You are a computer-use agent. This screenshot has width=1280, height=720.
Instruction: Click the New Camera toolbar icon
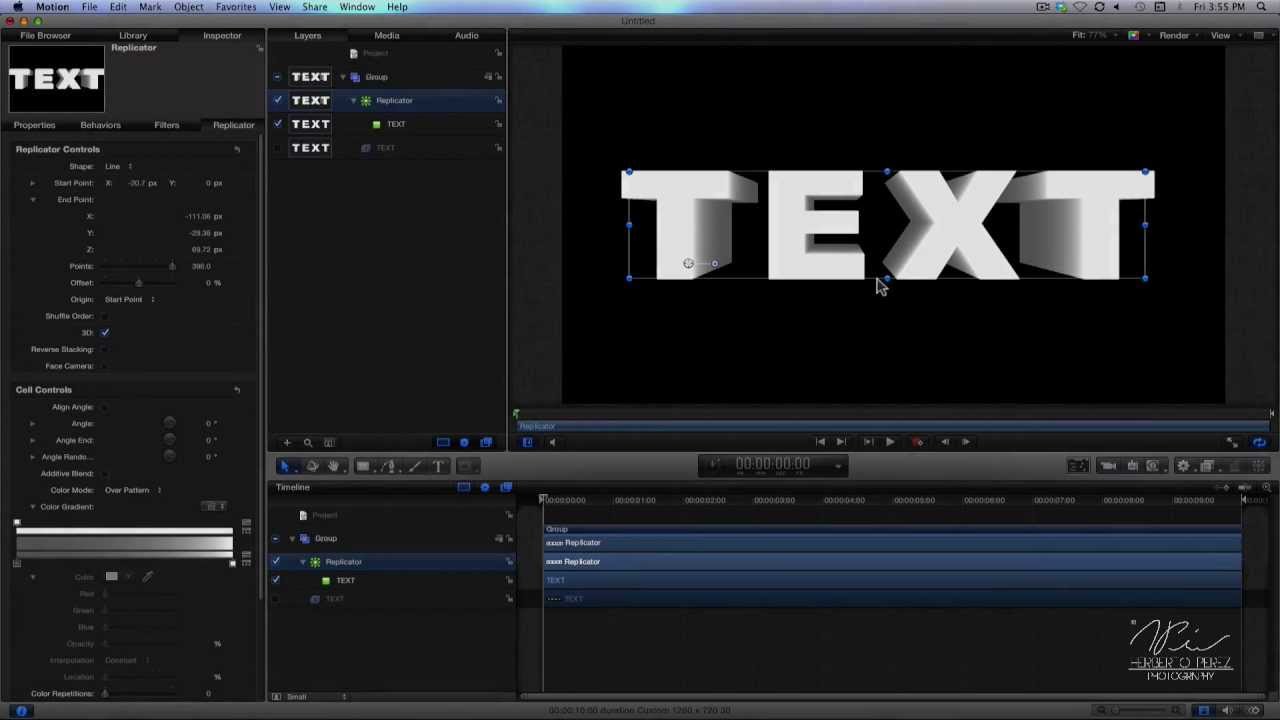(1108, 466)
